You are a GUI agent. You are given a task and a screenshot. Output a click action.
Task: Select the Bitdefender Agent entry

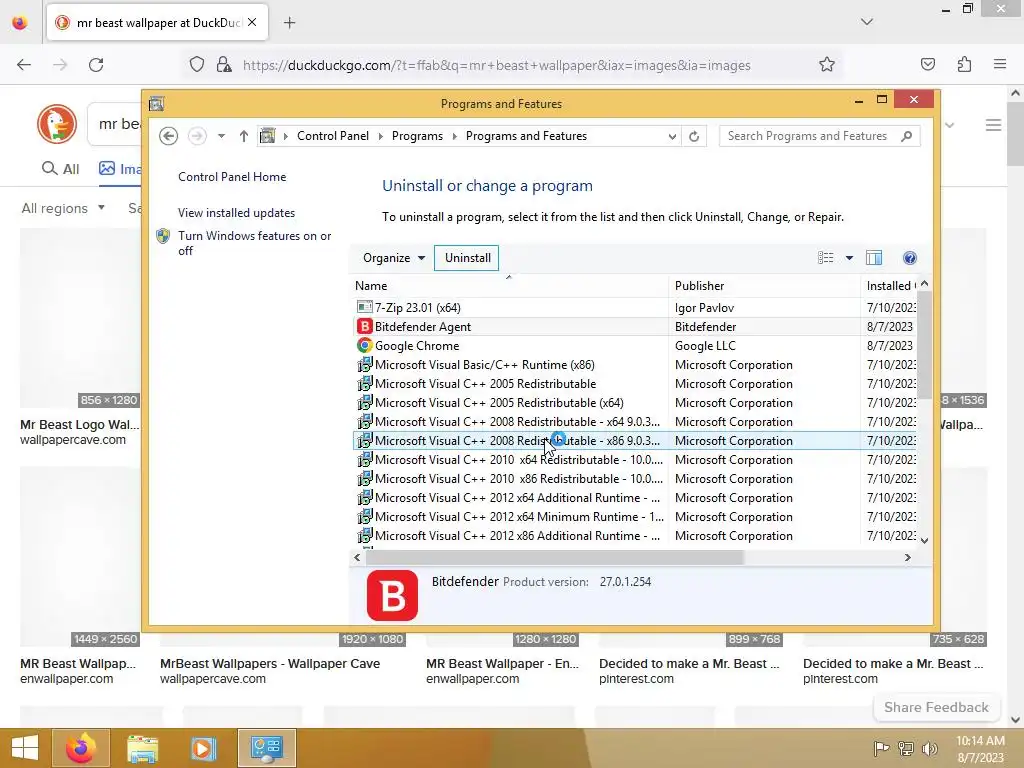(633, 326)
